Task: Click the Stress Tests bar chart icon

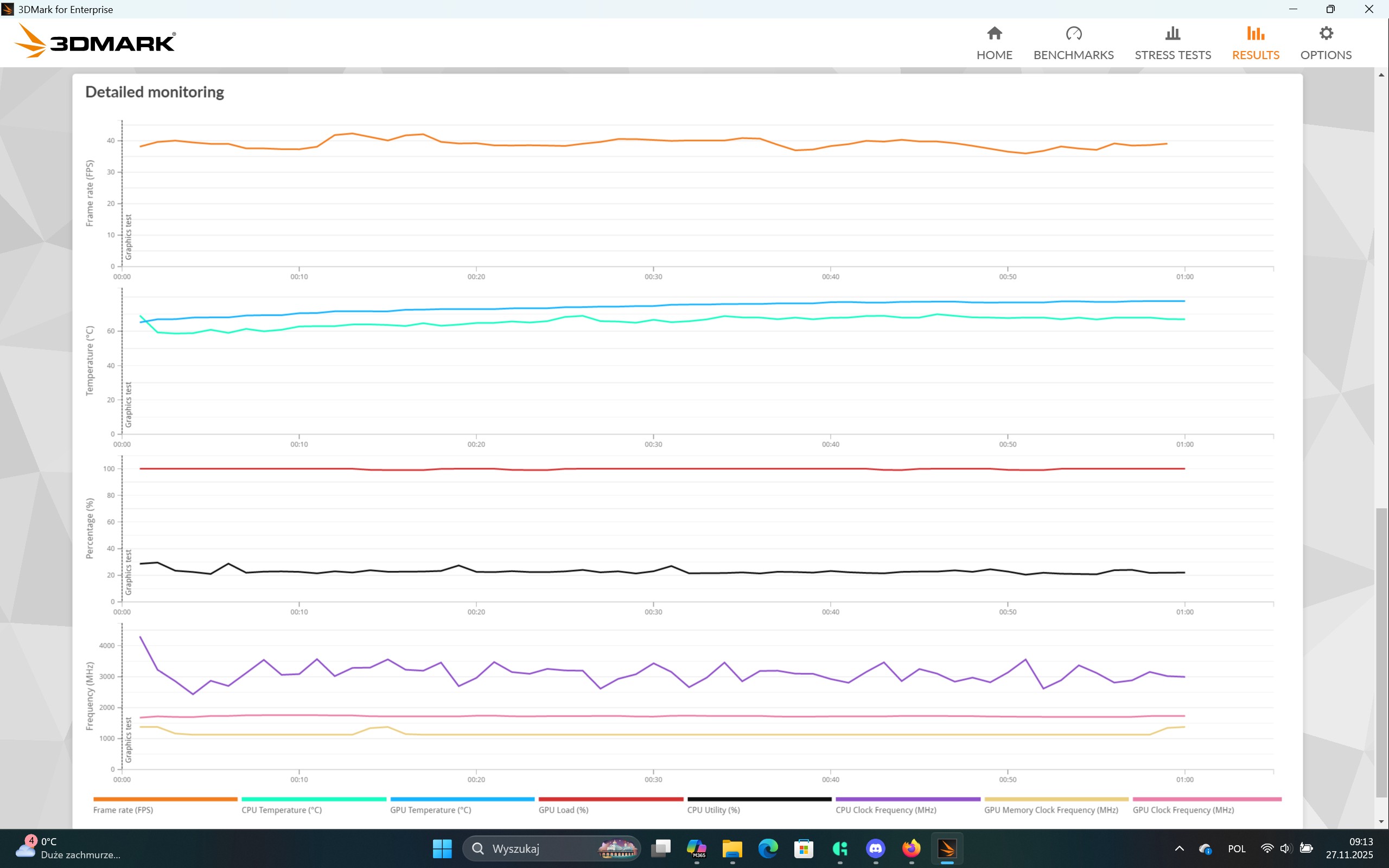Action: tap(1172, 33)
